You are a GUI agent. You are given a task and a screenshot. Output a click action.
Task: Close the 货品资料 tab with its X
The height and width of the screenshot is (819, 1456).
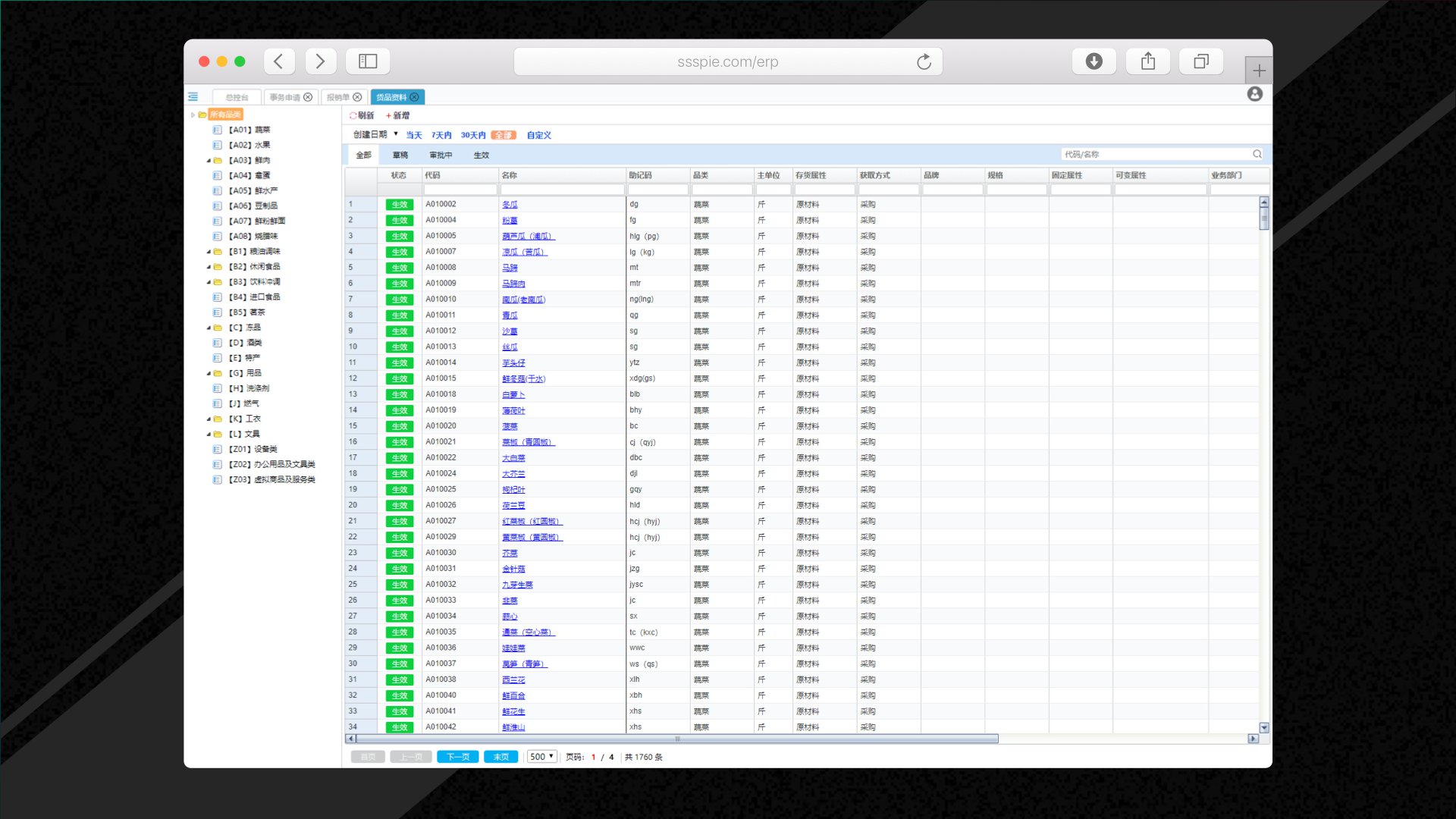pos(414,97)
